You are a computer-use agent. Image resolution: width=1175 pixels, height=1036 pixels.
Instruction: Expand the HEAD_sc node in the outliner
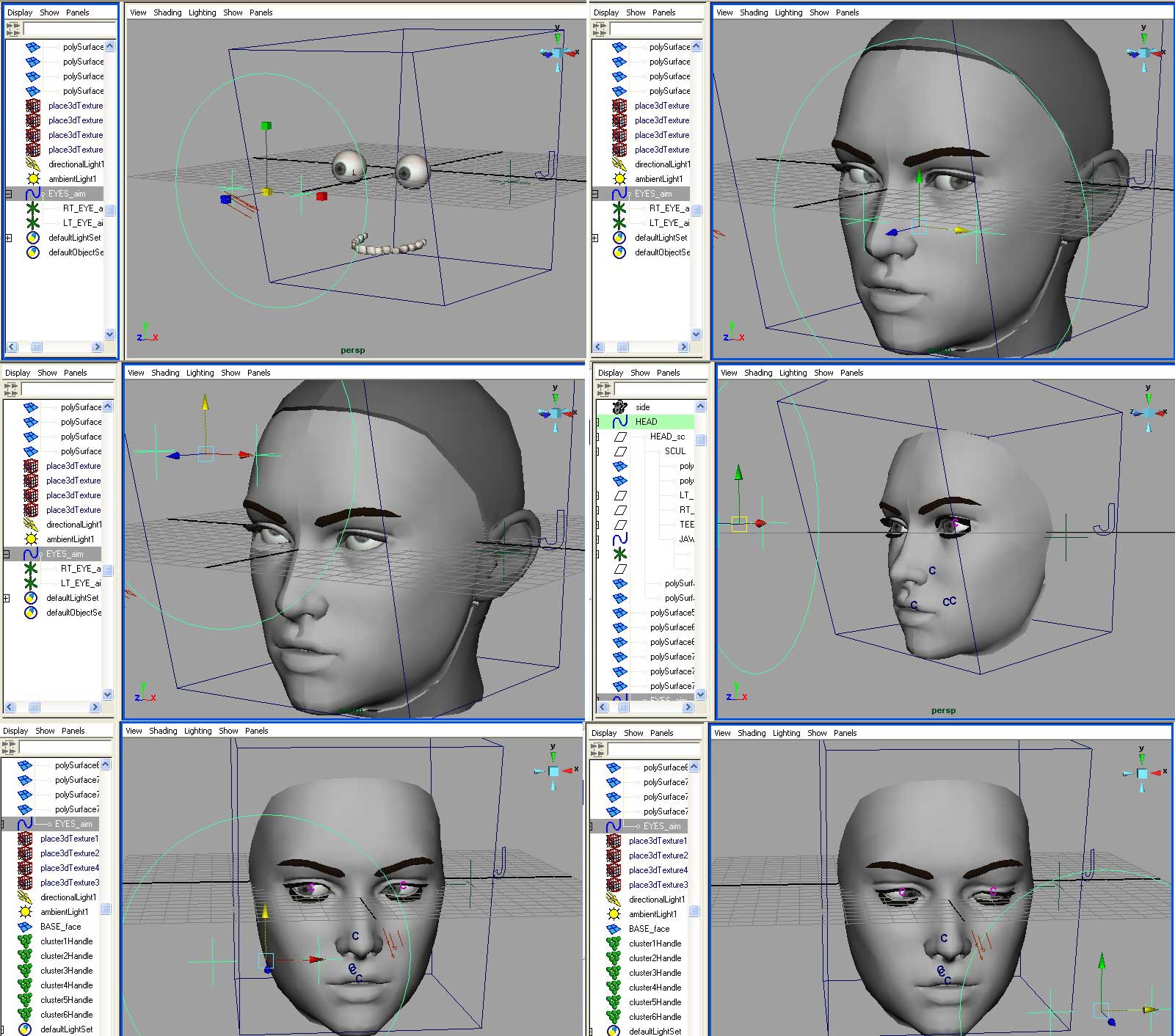598,437
